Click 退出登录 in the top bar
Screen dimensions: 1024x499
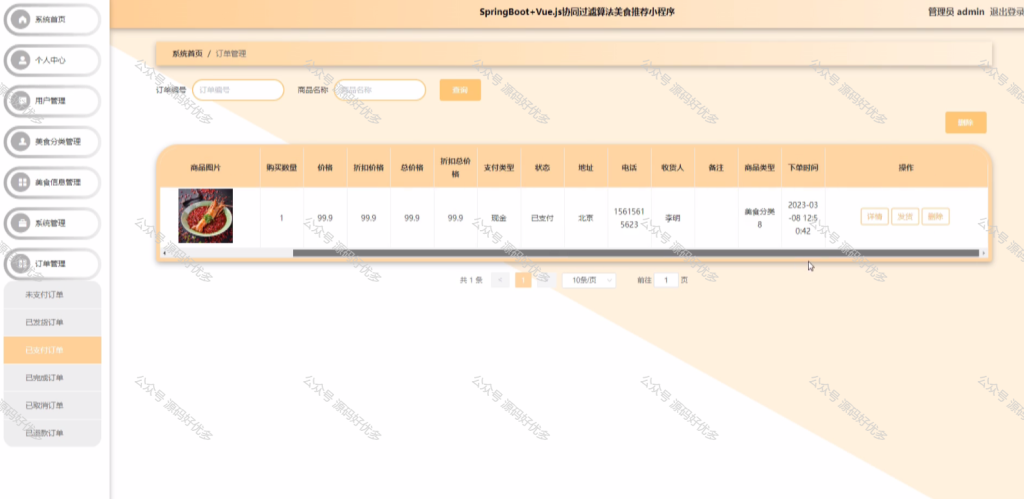tap(1006, 12)
